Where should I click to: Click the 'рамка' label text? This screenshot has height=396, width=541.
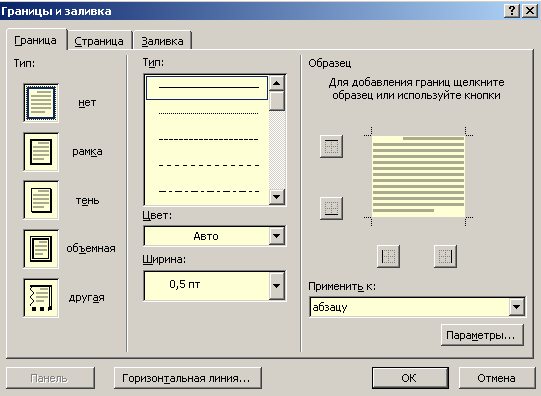[x=87, y=152]
